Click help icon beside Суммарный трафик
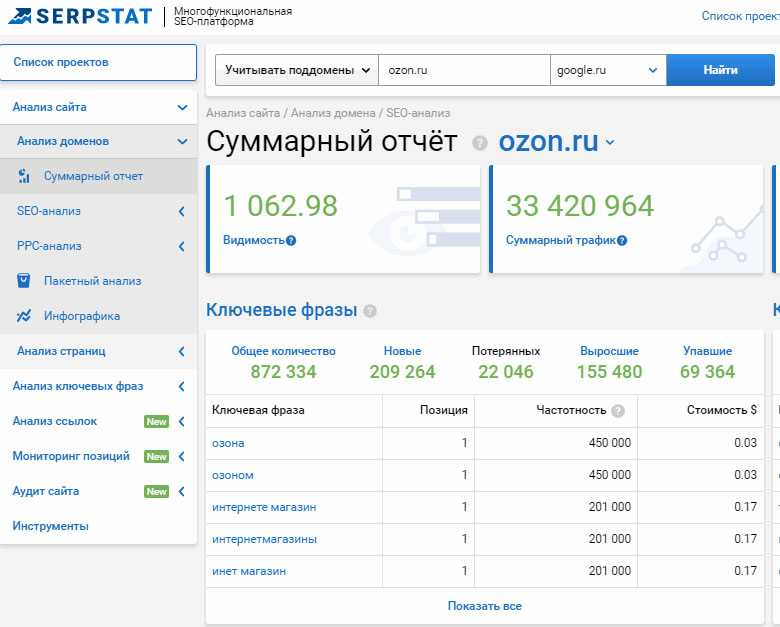Image resolution: width=780 pixels, height=627 pixels. [x=622, y=241]
